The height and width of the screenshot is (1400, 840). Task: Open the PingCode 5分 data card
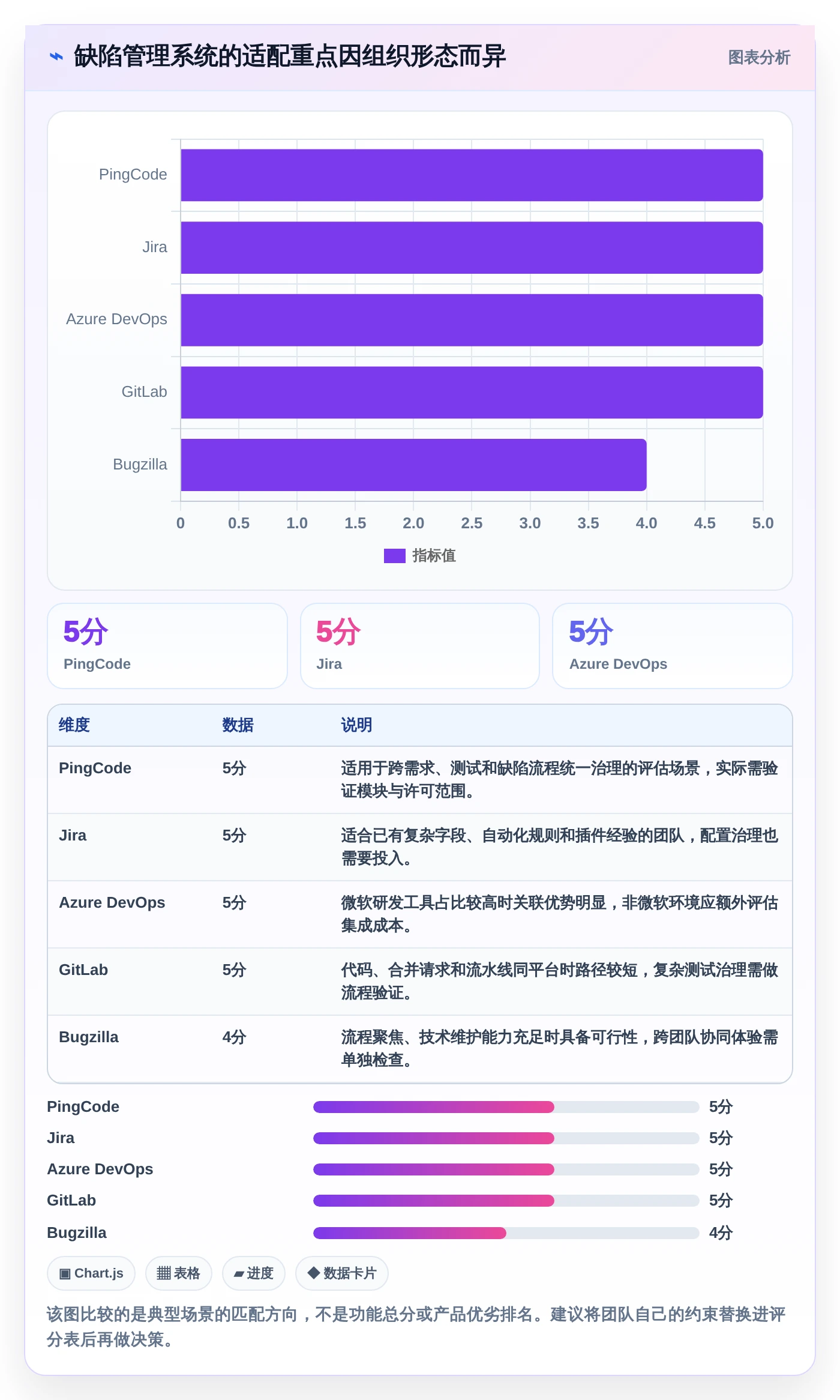tap(167, 646)
